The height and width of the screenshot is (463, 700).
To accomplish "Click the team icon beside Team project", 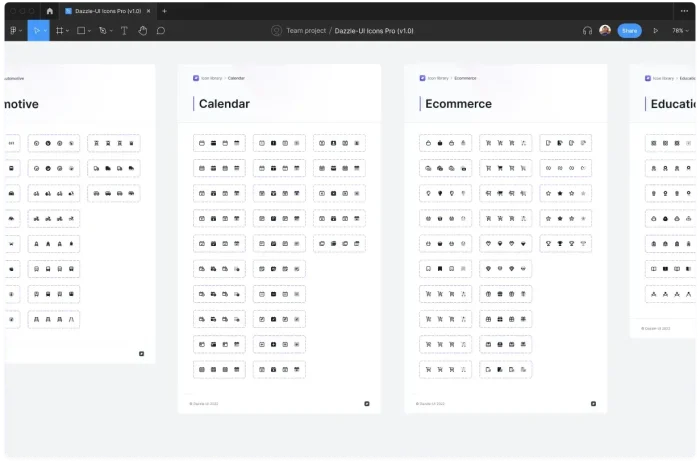I will pos(276,31).
